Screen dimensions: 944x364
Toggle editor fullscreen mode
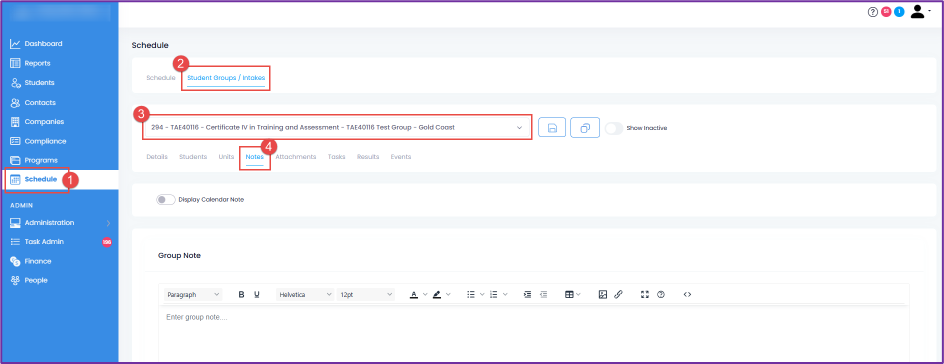645,295
